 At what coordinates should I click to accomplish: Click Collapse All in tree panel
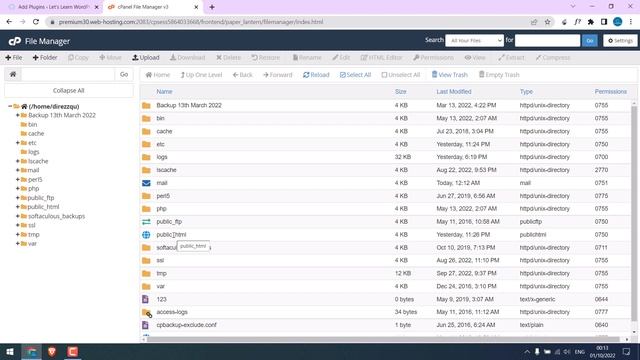tap(69, 91)
